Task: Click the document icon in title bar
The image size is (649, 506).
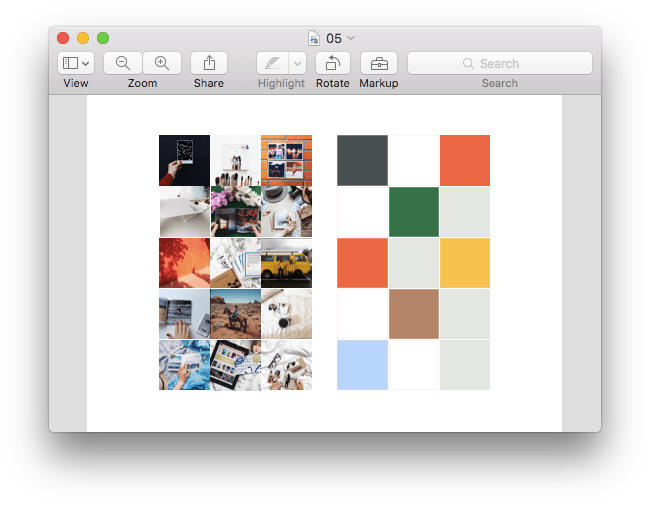Action: click(314, 38)
